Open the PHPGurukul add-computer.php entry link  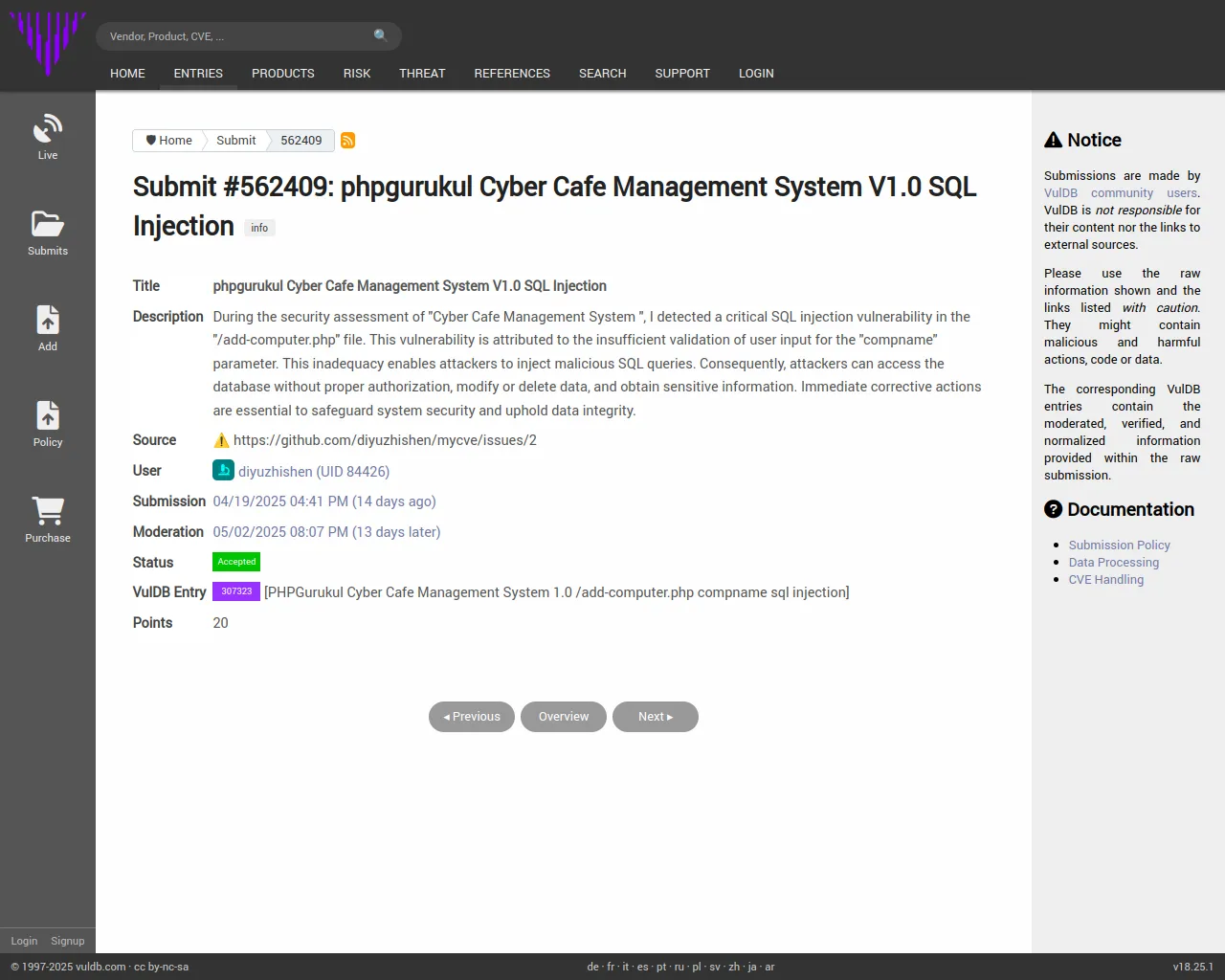[x=557, y=592]
